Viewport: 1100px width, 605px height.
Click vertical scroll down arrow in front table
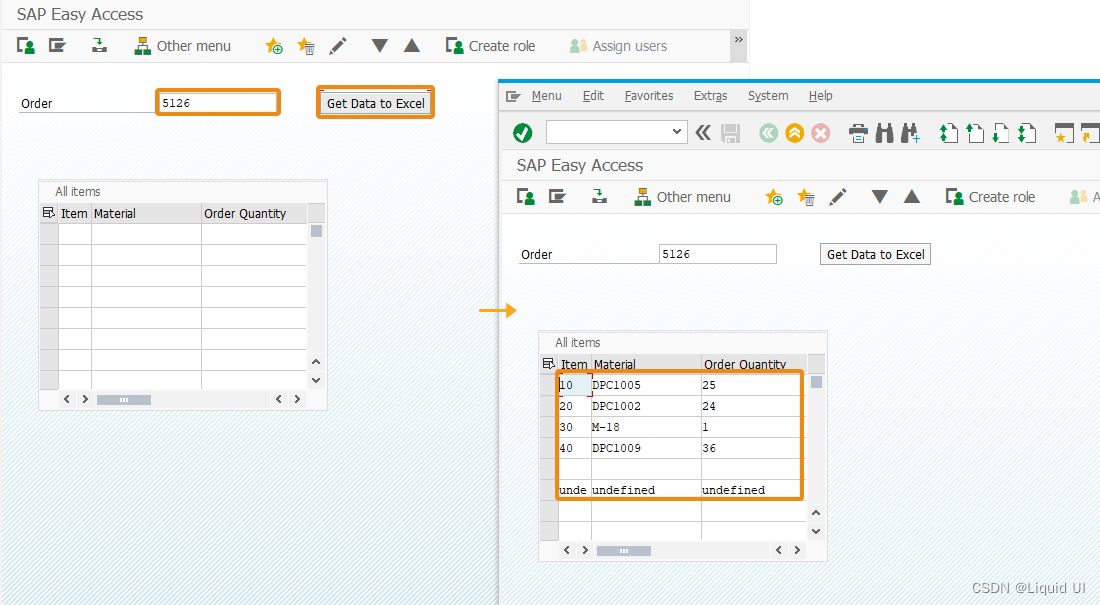pos(816,531)
